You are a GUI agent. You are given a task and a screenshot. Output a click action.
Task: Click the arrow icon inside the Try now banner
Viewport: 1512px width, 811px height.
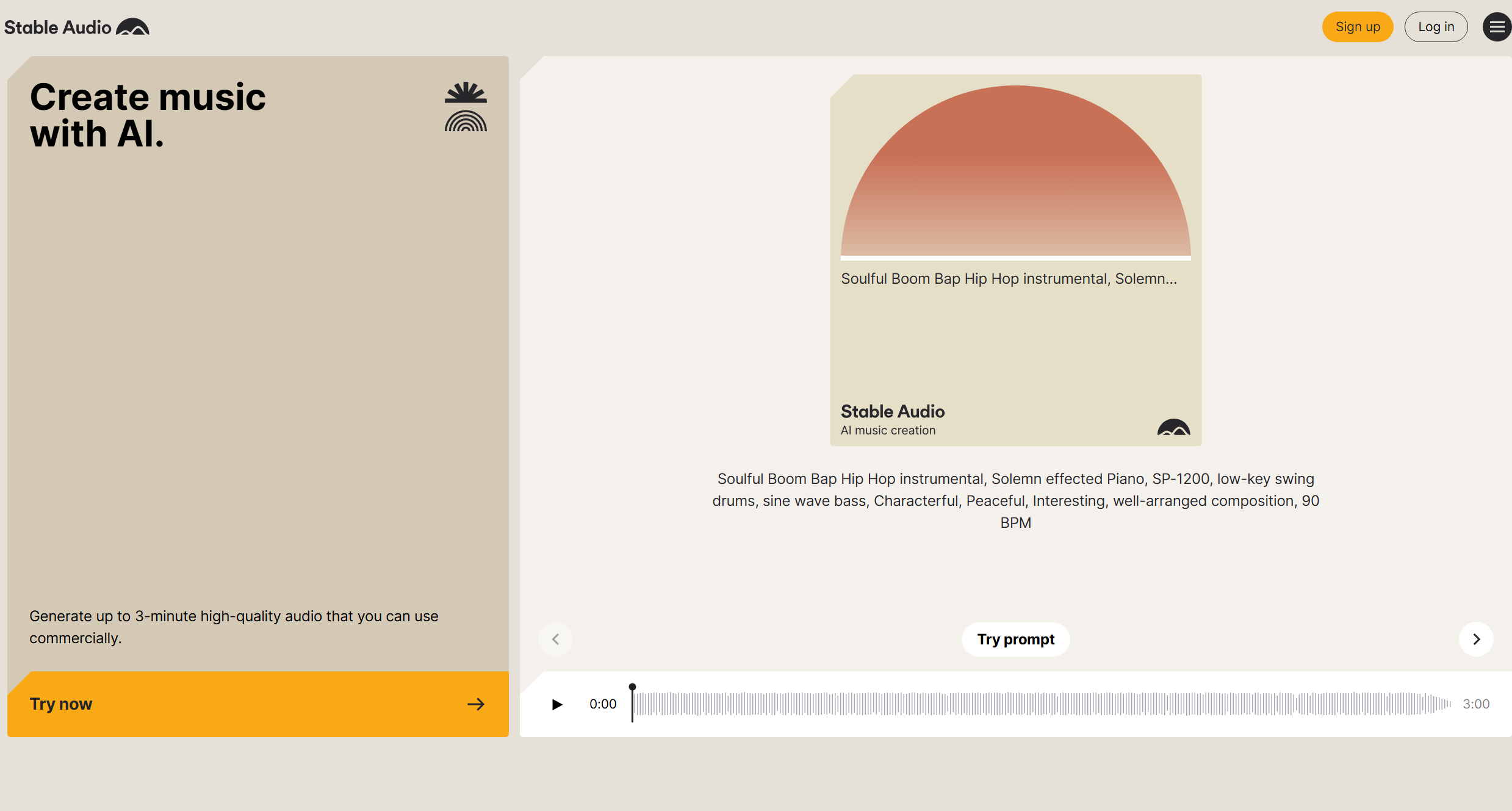pos(476,704)
